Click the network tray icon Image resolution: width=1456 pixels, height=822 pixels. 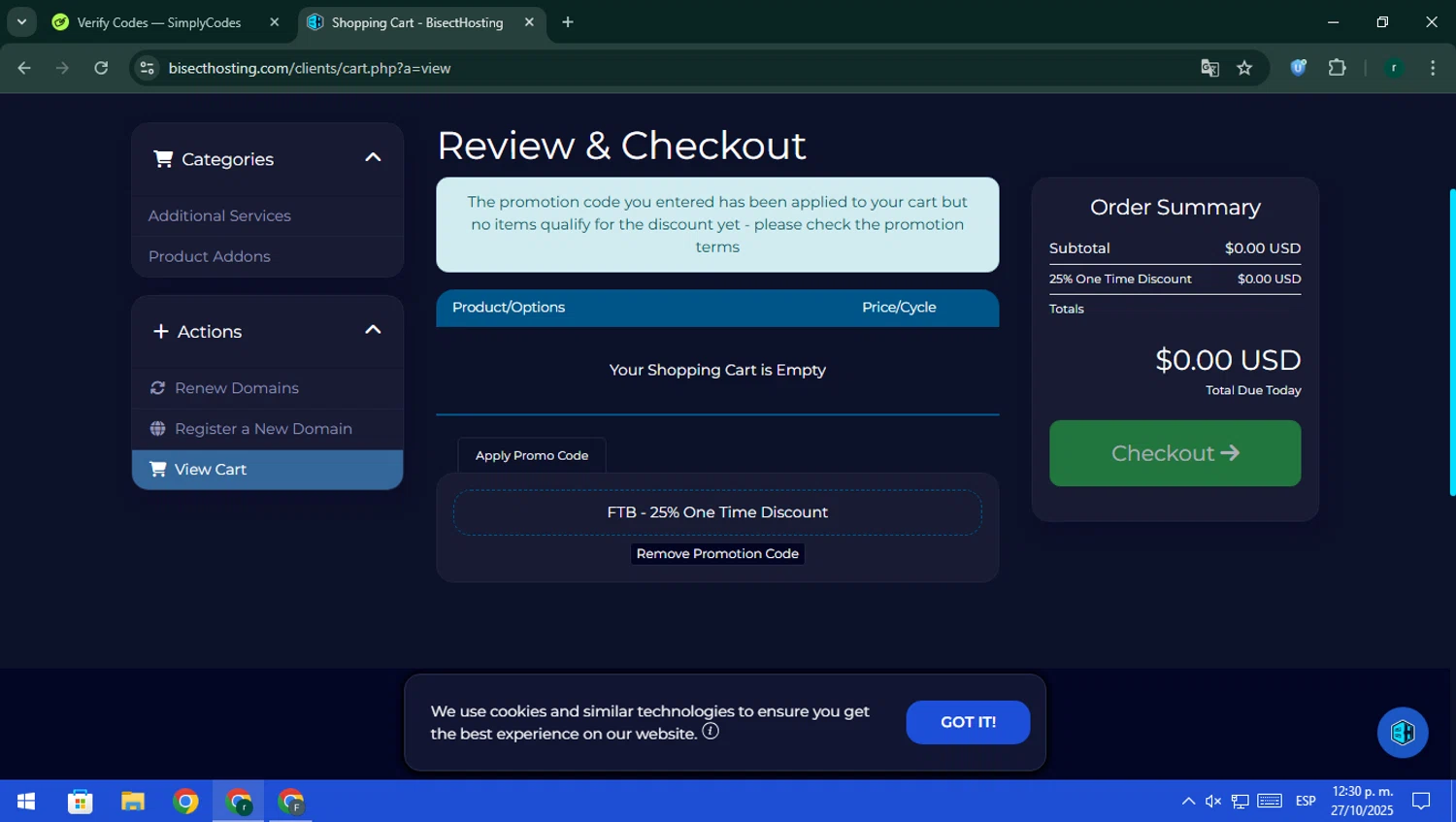point(1241,802)
